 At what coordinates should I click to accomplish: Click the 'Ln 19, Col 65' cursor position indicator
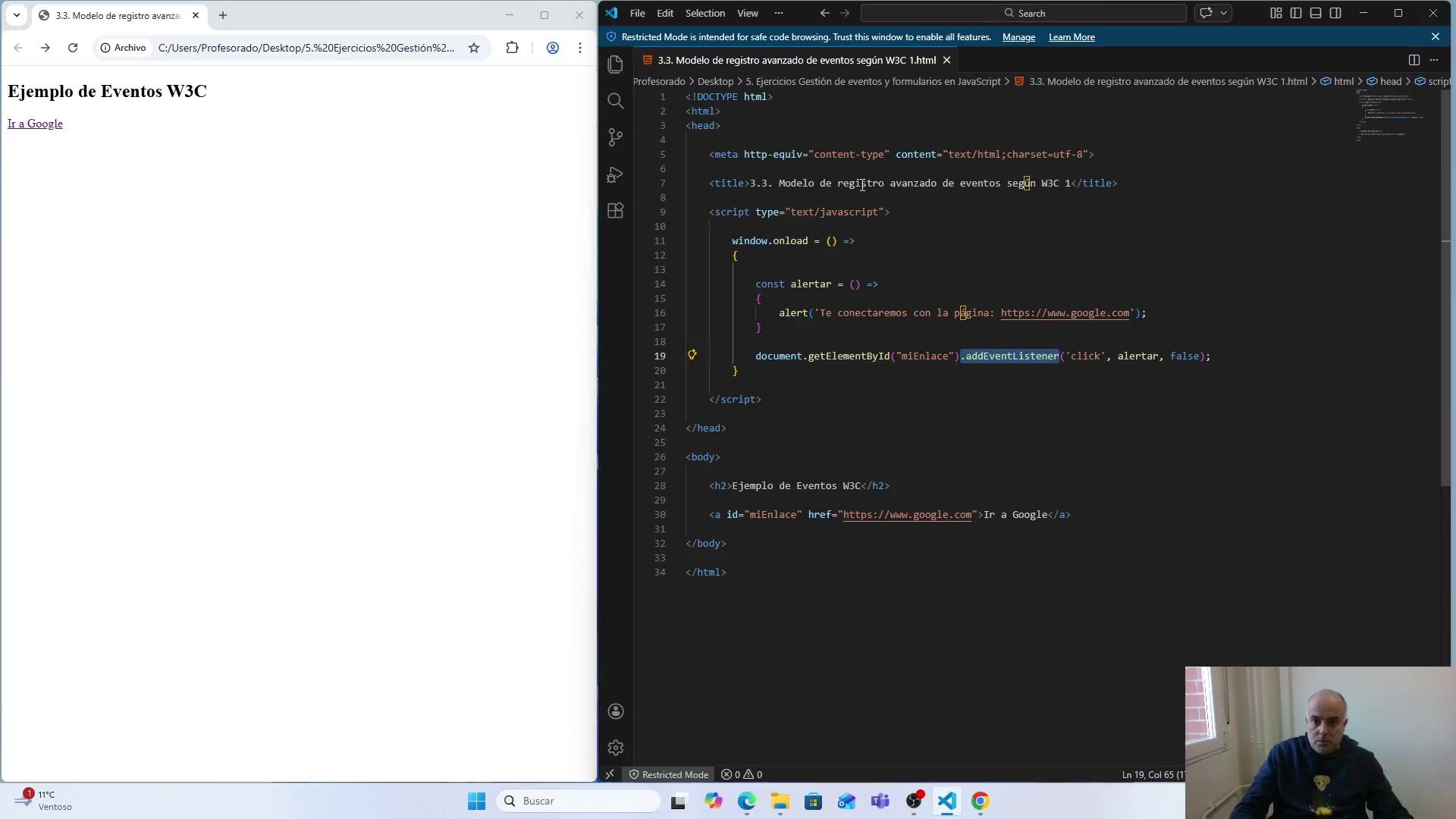[1153, 774]
